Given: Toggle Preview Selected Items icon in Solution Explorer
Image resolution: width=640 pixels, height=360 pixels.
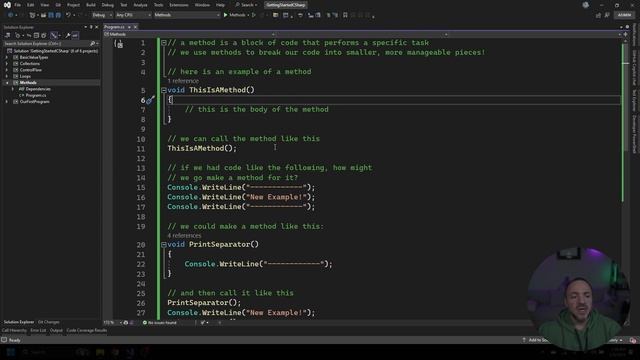Looking at the screenshot, I should coord(75,36).
